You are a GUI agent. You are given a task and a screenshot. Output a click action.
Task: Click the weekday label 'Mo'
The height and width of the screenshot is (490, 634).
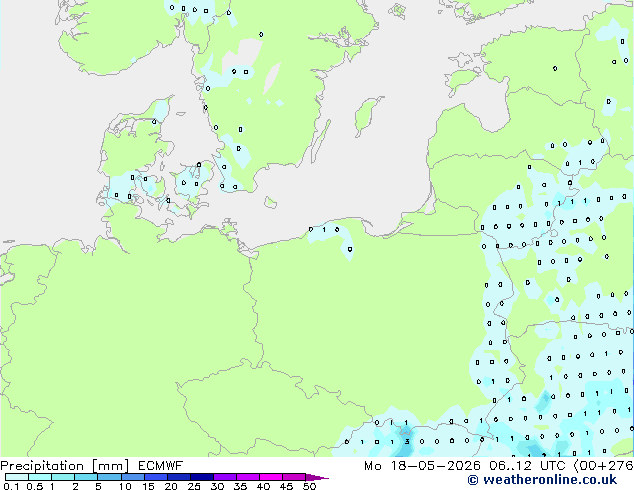click(x=372, y=466)
